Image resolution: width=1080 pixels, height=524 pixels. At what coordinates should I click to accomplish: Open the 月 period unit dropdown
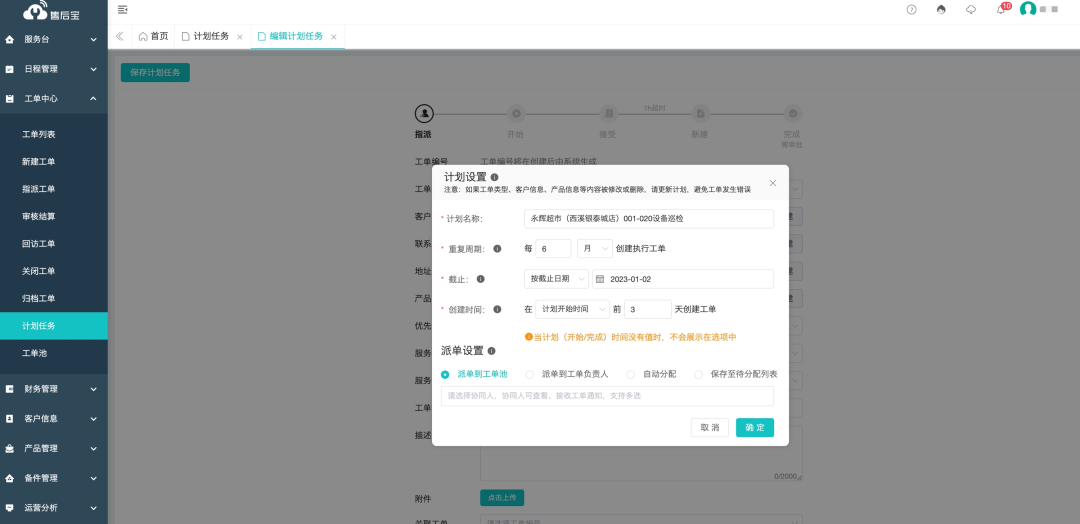pos(594,249)
